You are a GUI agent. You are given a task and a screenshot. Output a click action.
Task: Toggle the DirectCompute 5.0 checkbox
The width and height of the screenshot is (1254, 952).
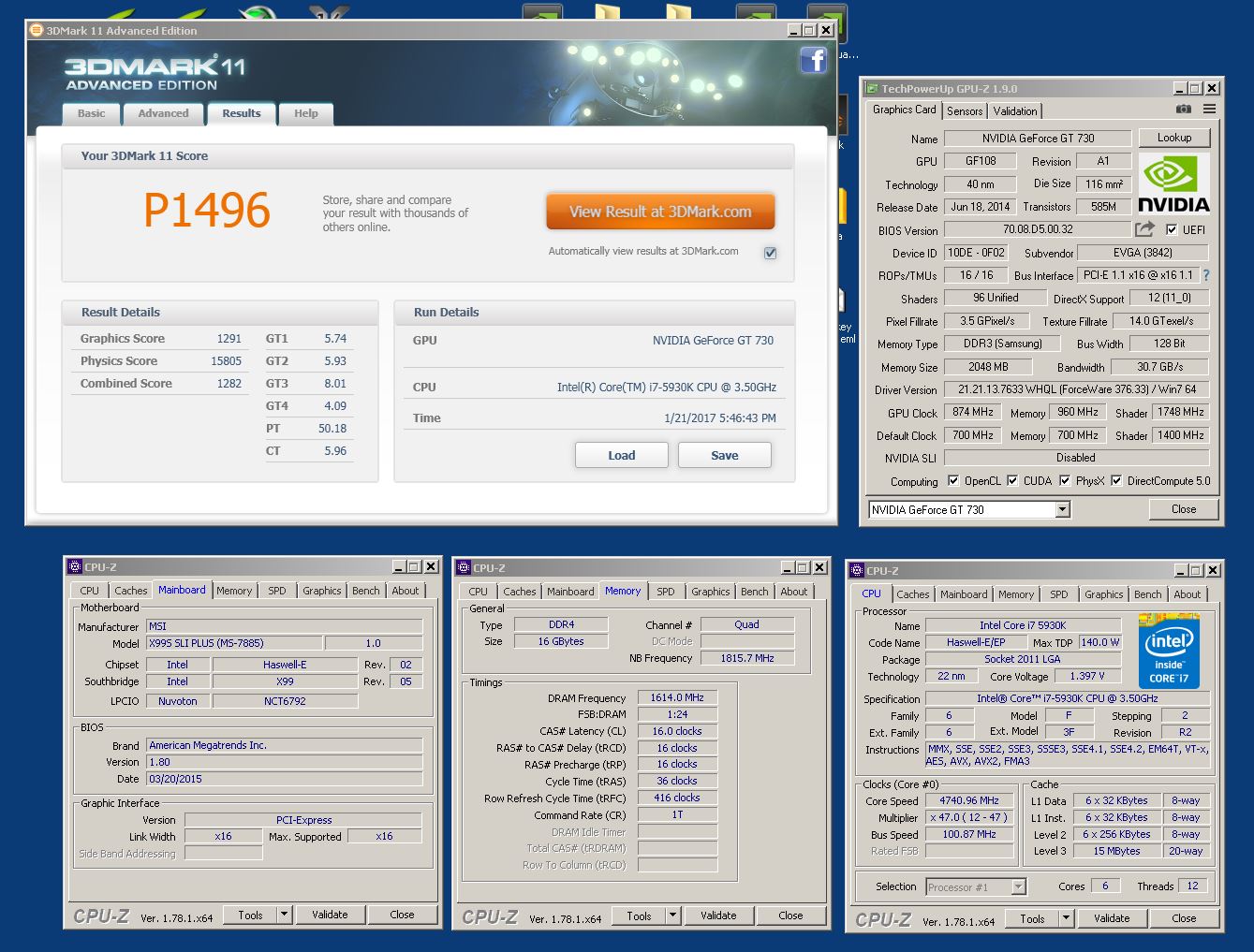click(x=1116, y=481)
